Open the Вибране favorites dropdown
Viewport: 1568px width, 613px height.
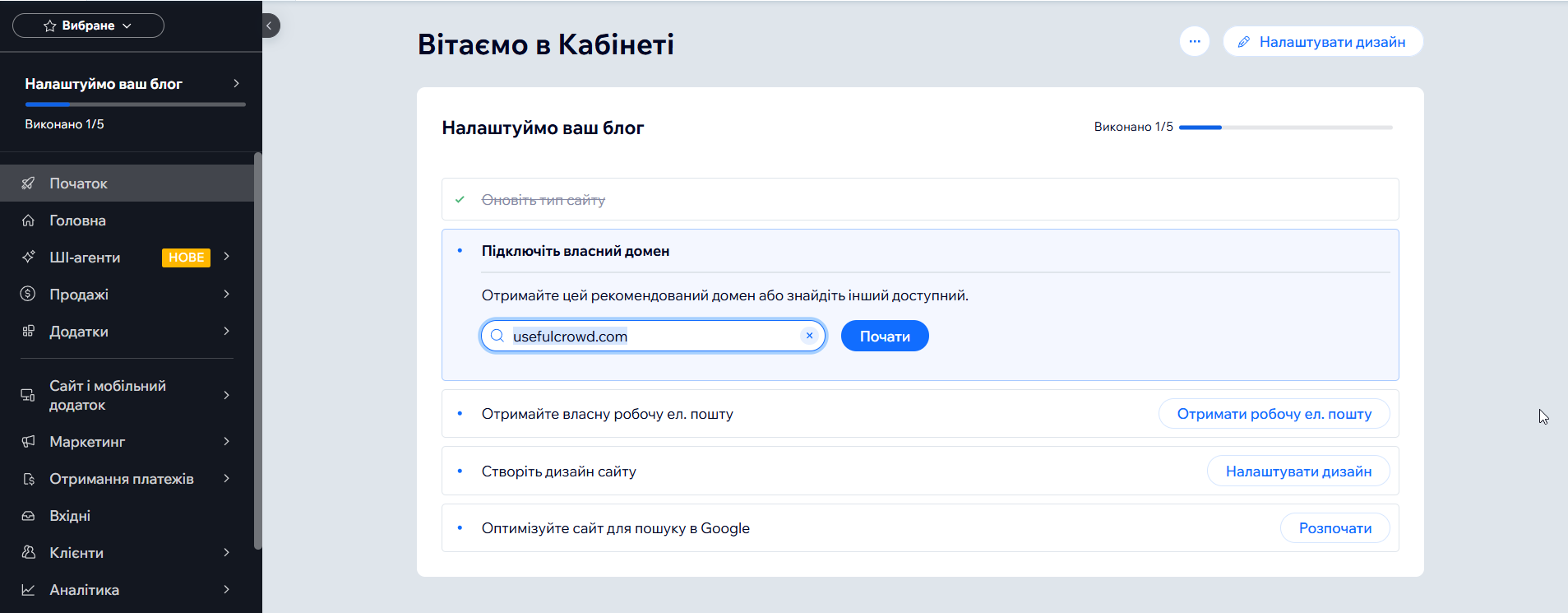point(88,26)
